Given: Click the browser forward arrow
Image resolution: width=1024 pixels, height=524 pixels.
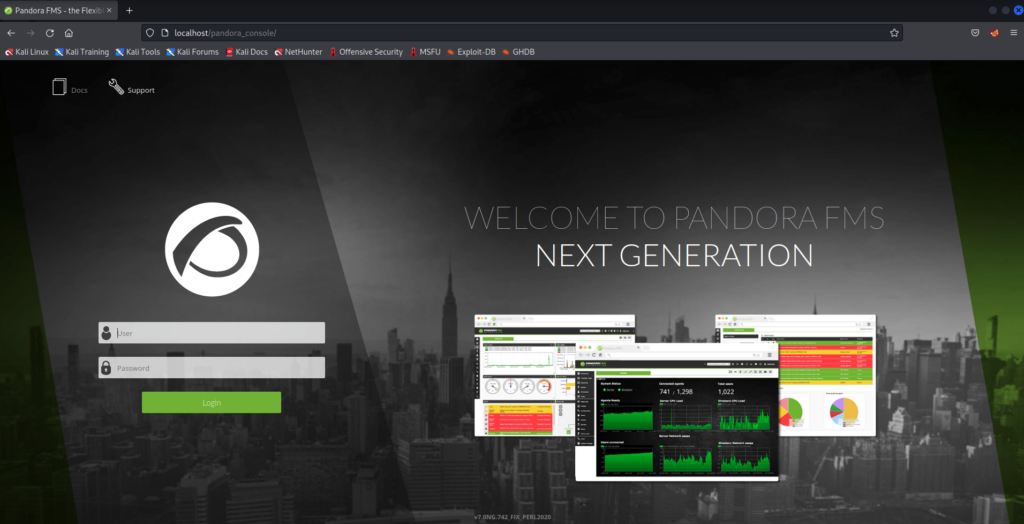Looking at the screenshot, I should [30, 33].
